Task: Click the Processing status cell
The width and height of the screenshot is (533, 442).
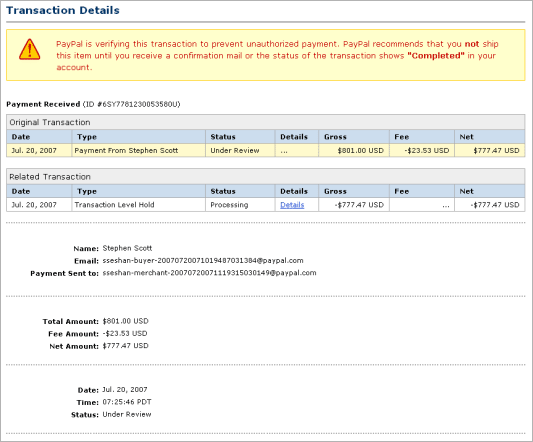Action: 240,205
